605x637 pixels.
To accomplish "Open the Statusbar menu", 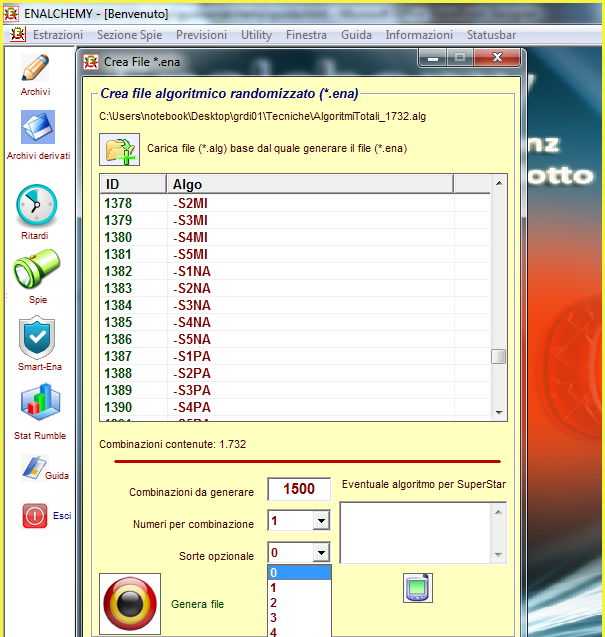I will coord(491,35).
